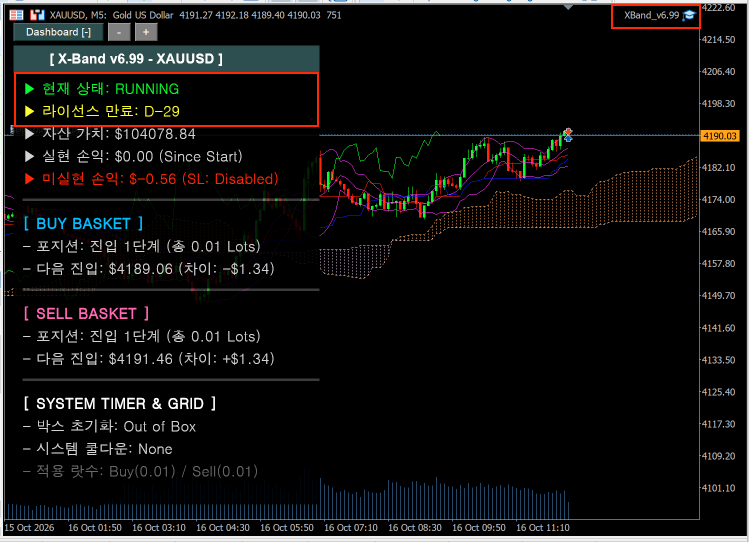Click the XAUUSD, M5 chart title text
This screenshot has width=749, height=542.
78,15
